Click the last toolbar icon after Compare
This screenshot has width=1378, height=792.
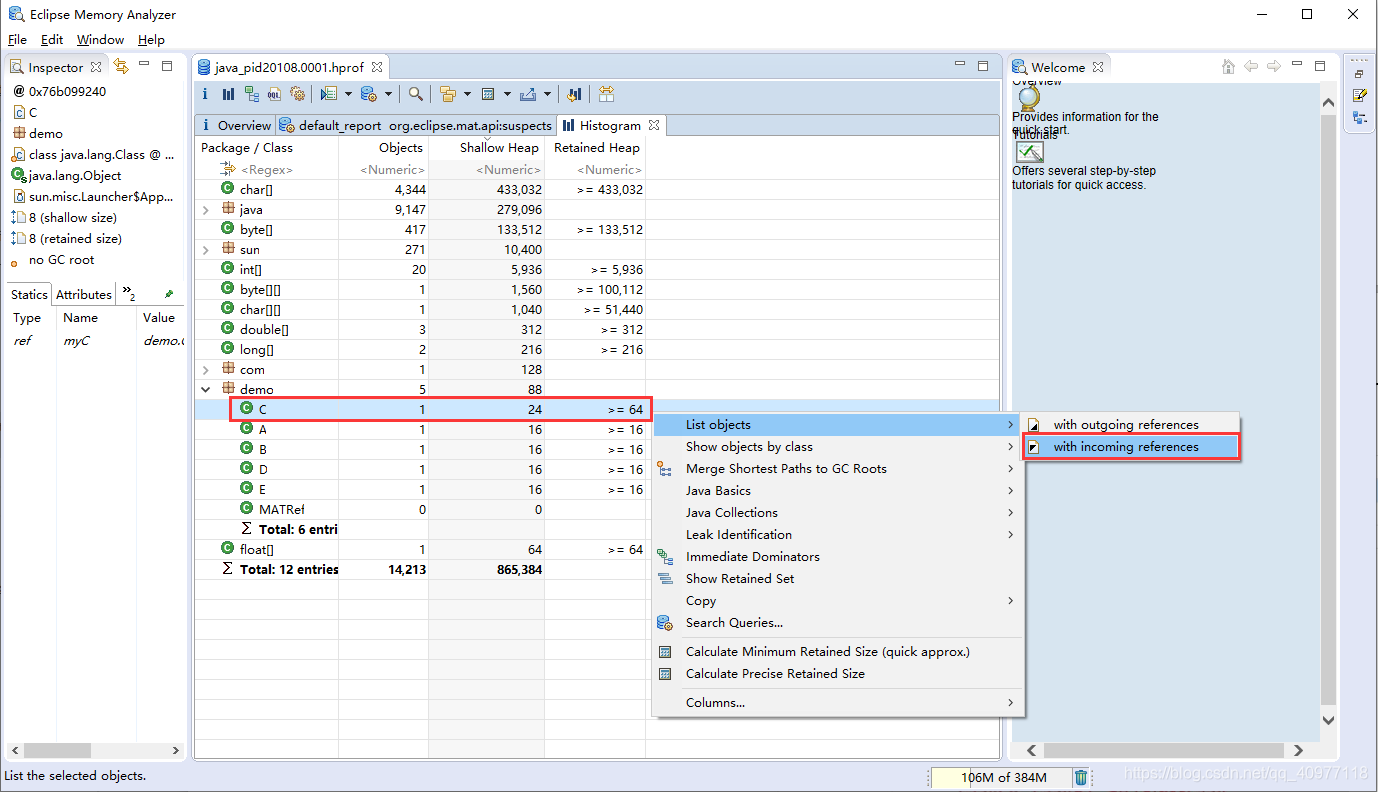click(606, 94)
